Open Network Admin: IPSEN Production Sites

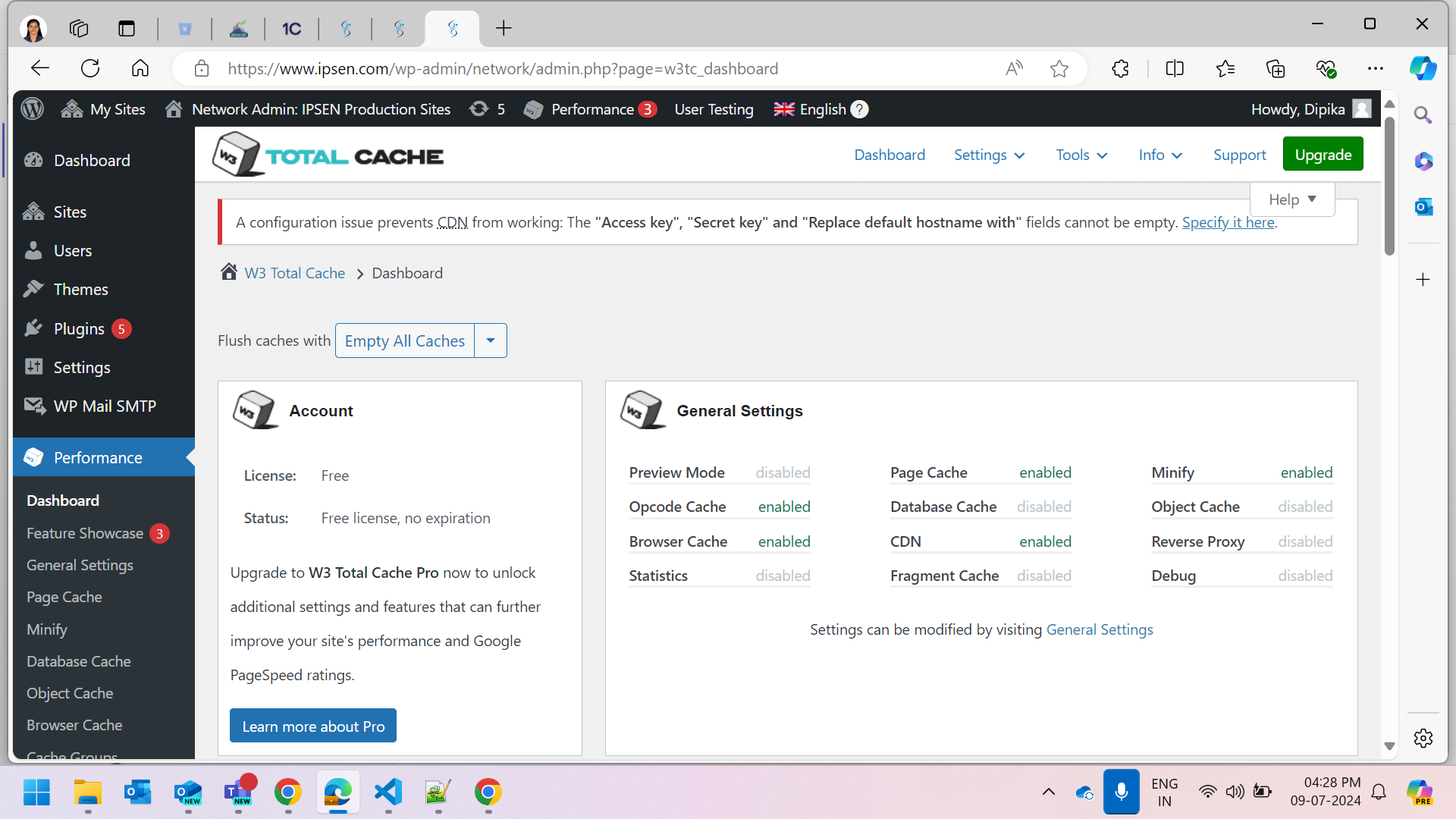pyautogui.click(x=308, y=109)
